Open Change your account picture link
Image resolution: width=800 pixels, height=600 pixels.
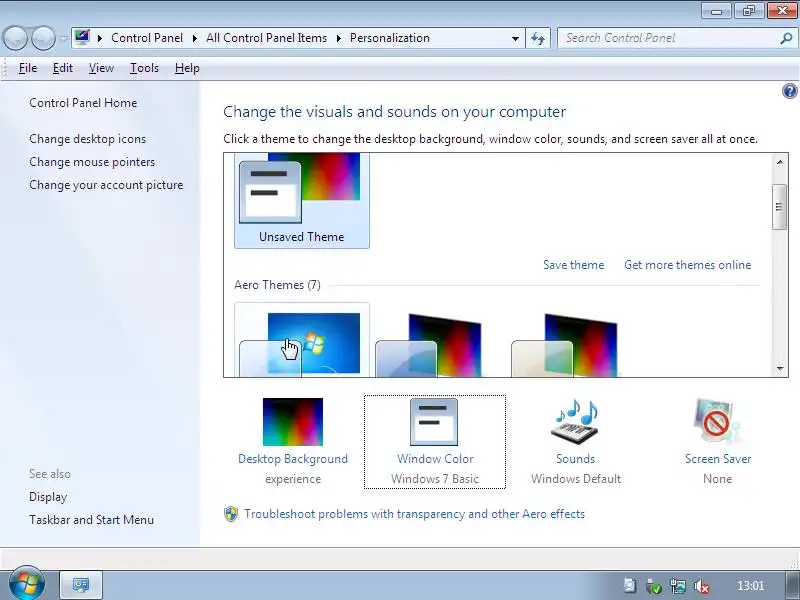pyautogui.click(x=106, y=185)
